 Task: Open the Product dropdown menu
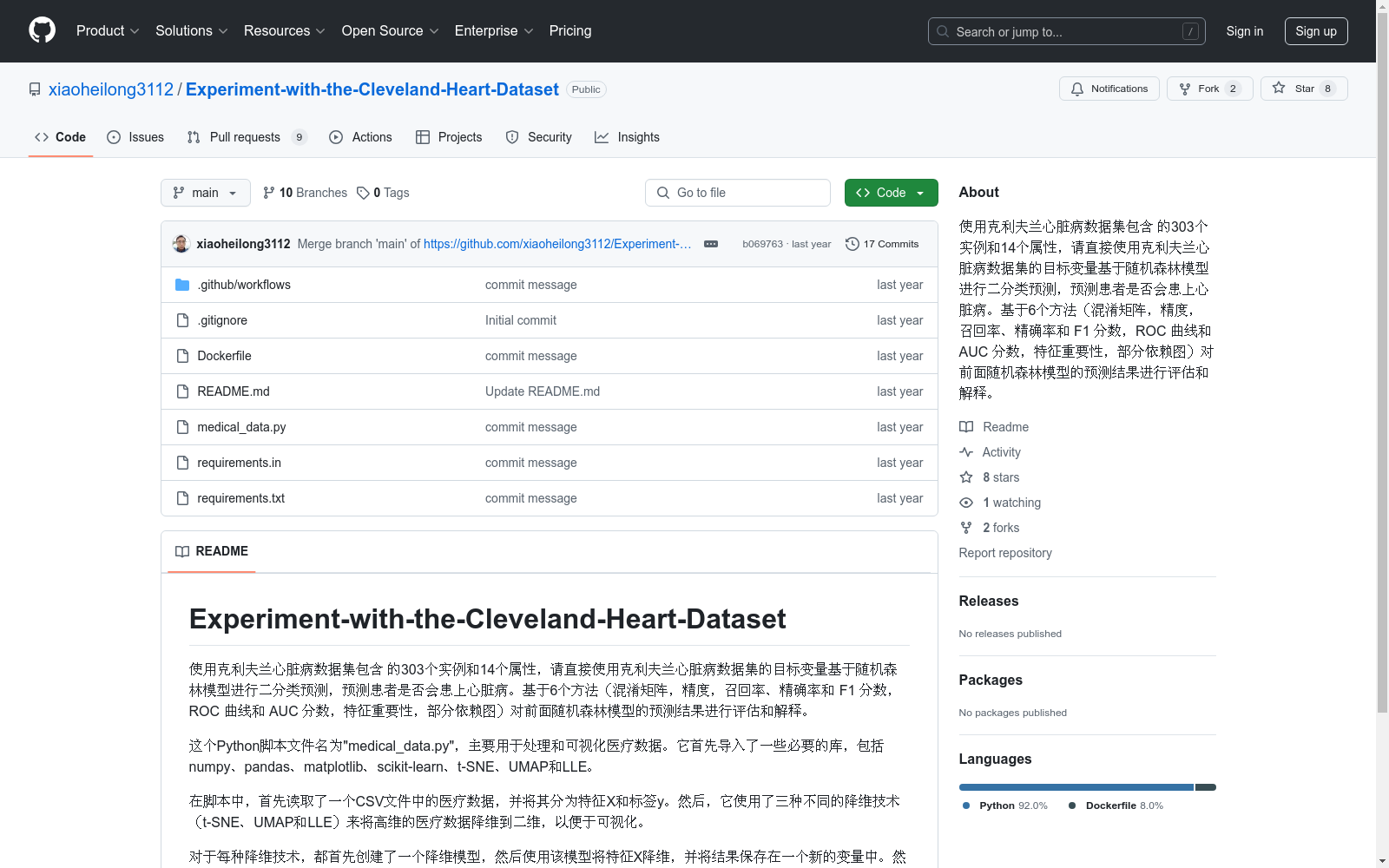click(x=108, y=30)
